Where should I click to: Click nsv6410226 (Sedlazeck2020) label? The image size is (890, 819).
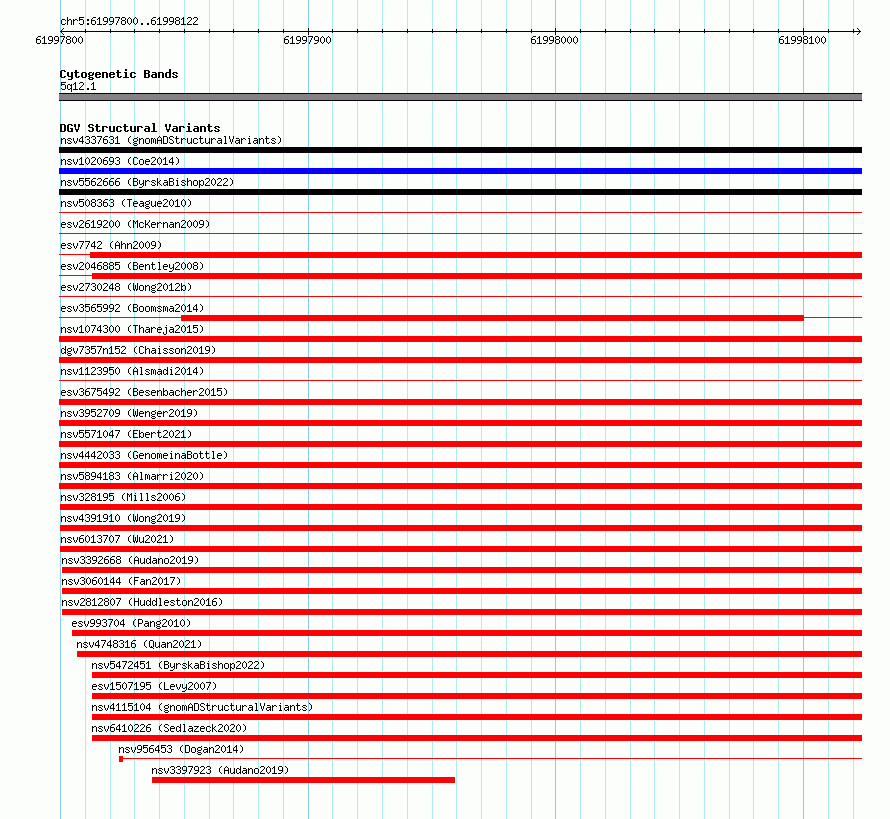pos(169,728)
